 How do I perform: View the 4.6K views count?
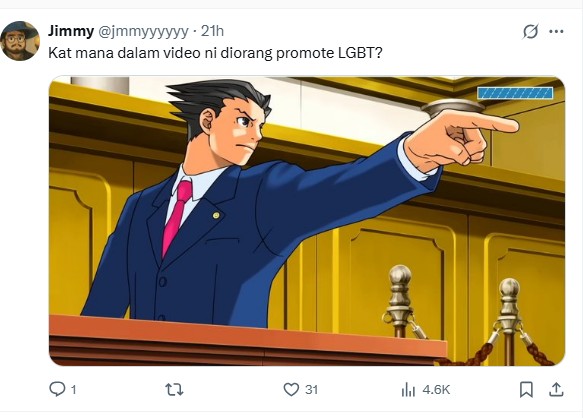436,390
